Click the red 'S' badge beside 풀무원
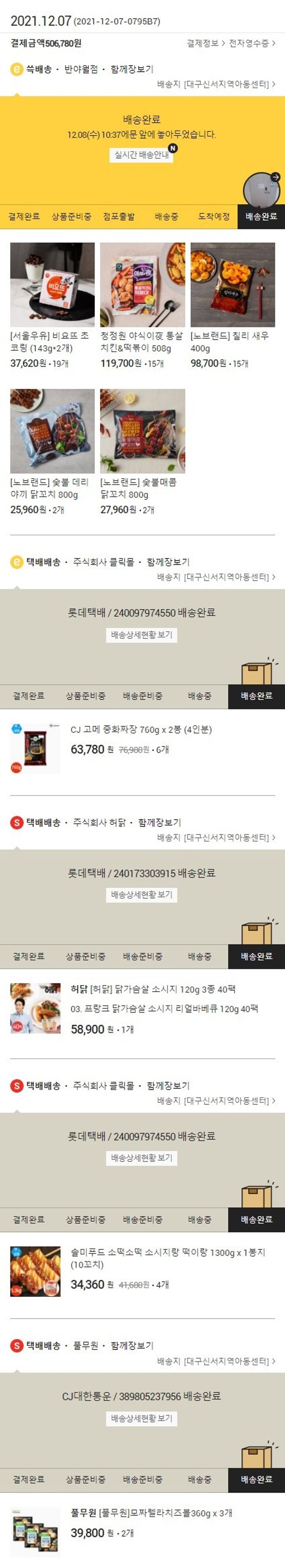Screen dimensions: 285x1568 (x=17, y=1345)
